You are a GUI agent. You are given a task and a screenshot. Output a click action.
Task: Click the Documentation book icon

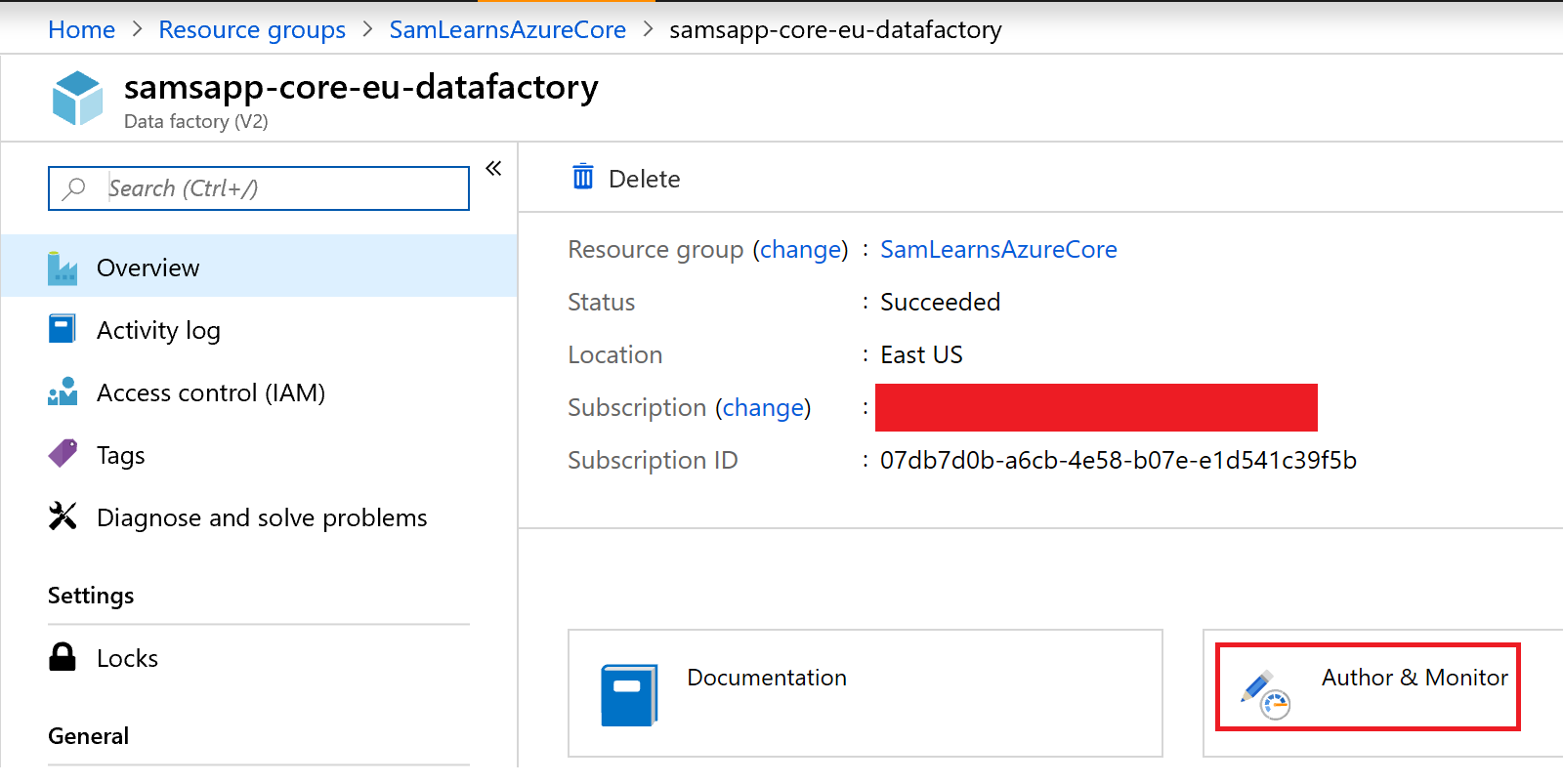[628, 694]
